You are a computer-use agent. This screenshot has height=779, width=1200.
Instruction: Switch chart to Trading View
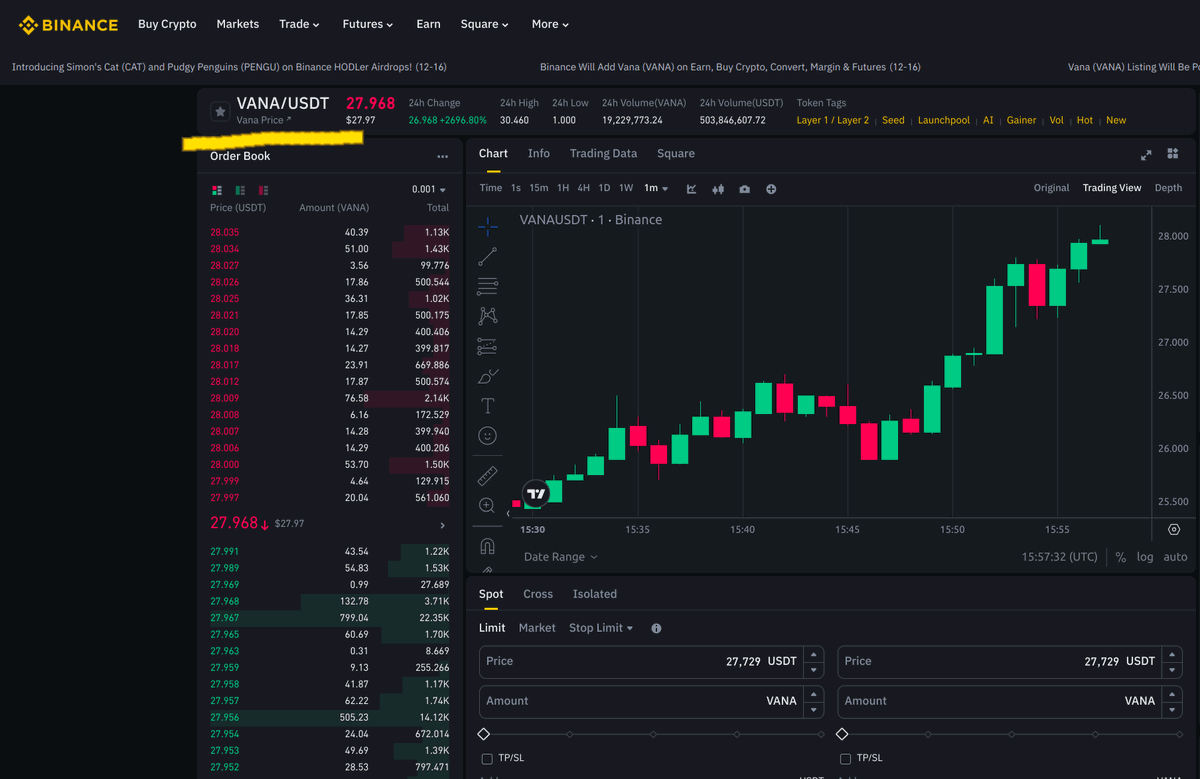(1112, 188)
